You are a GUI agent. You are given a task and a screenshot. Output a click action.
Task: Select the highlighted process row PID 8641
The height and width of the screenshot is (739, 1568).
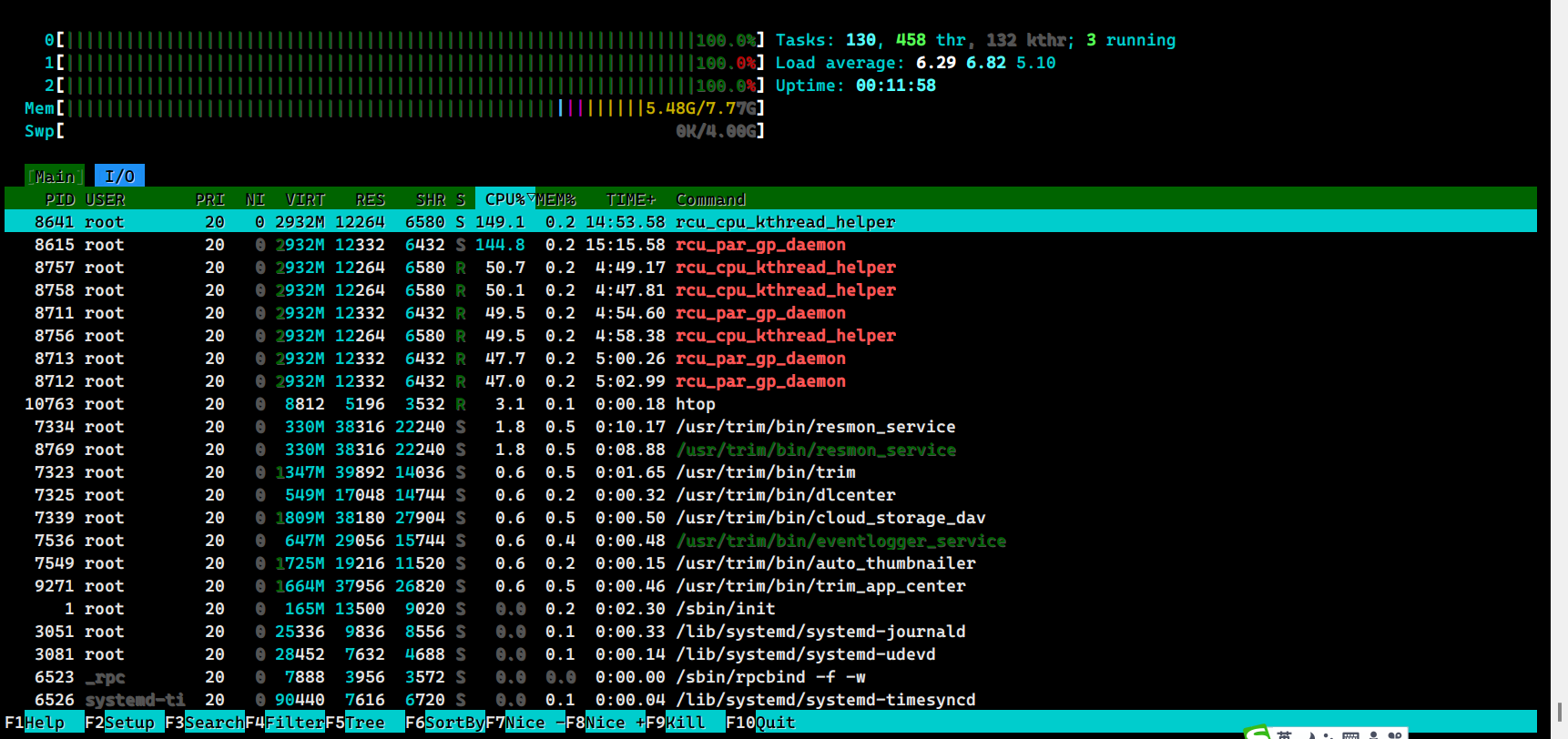[x=770, y=222]
